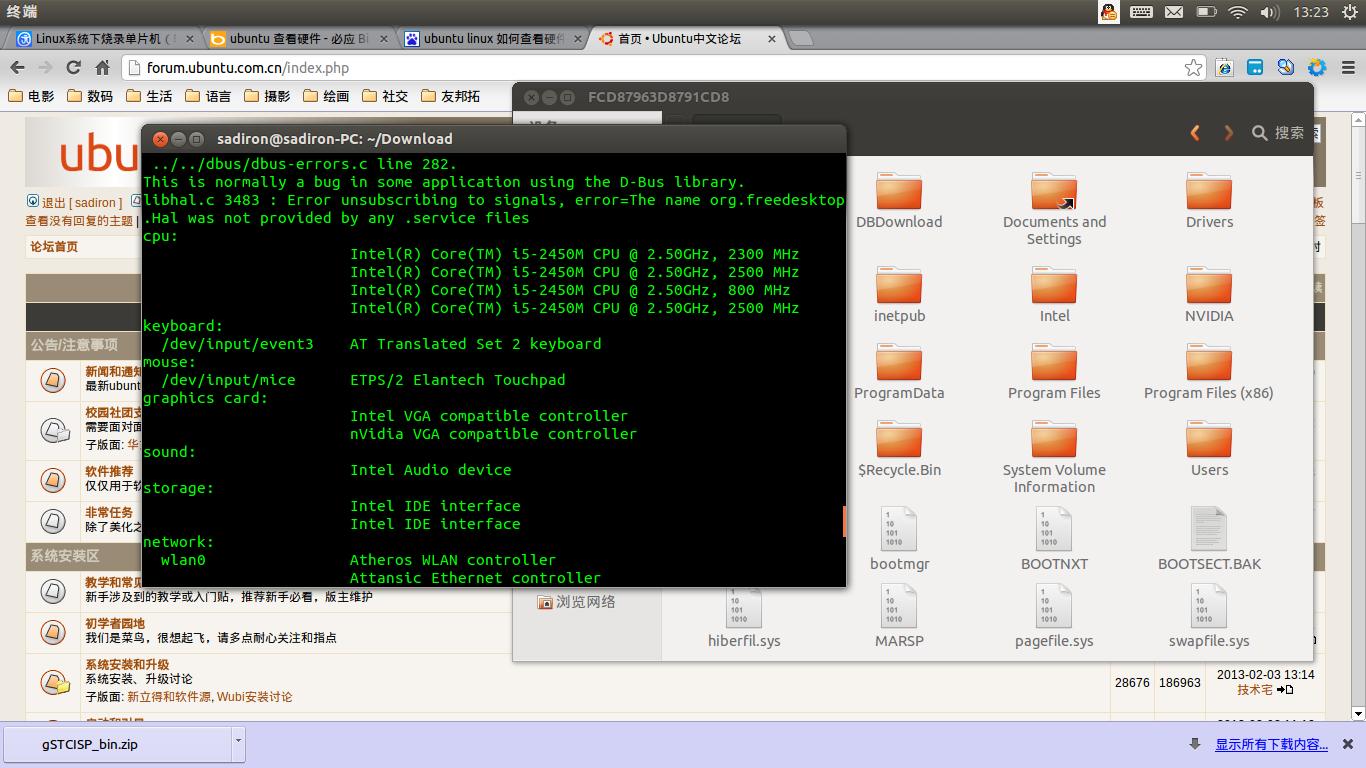
Task: Open the inetpub folder
Action: pyautogui.click(x=899, y=295)
